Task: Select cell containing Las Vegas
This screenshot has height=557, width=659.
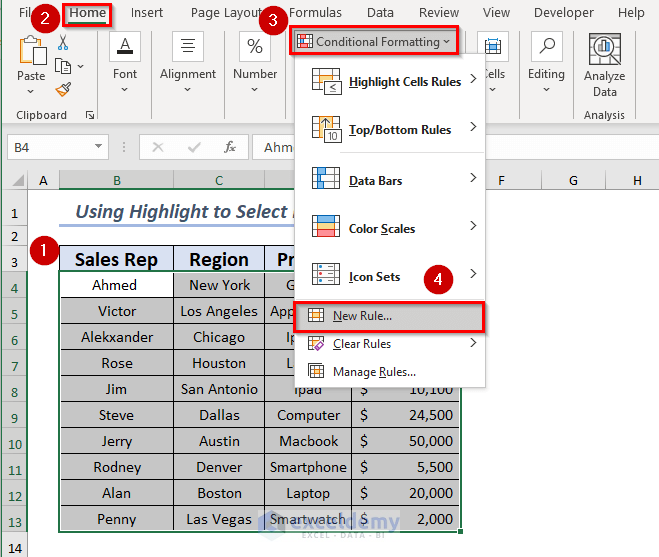Action: pos(219,519)
